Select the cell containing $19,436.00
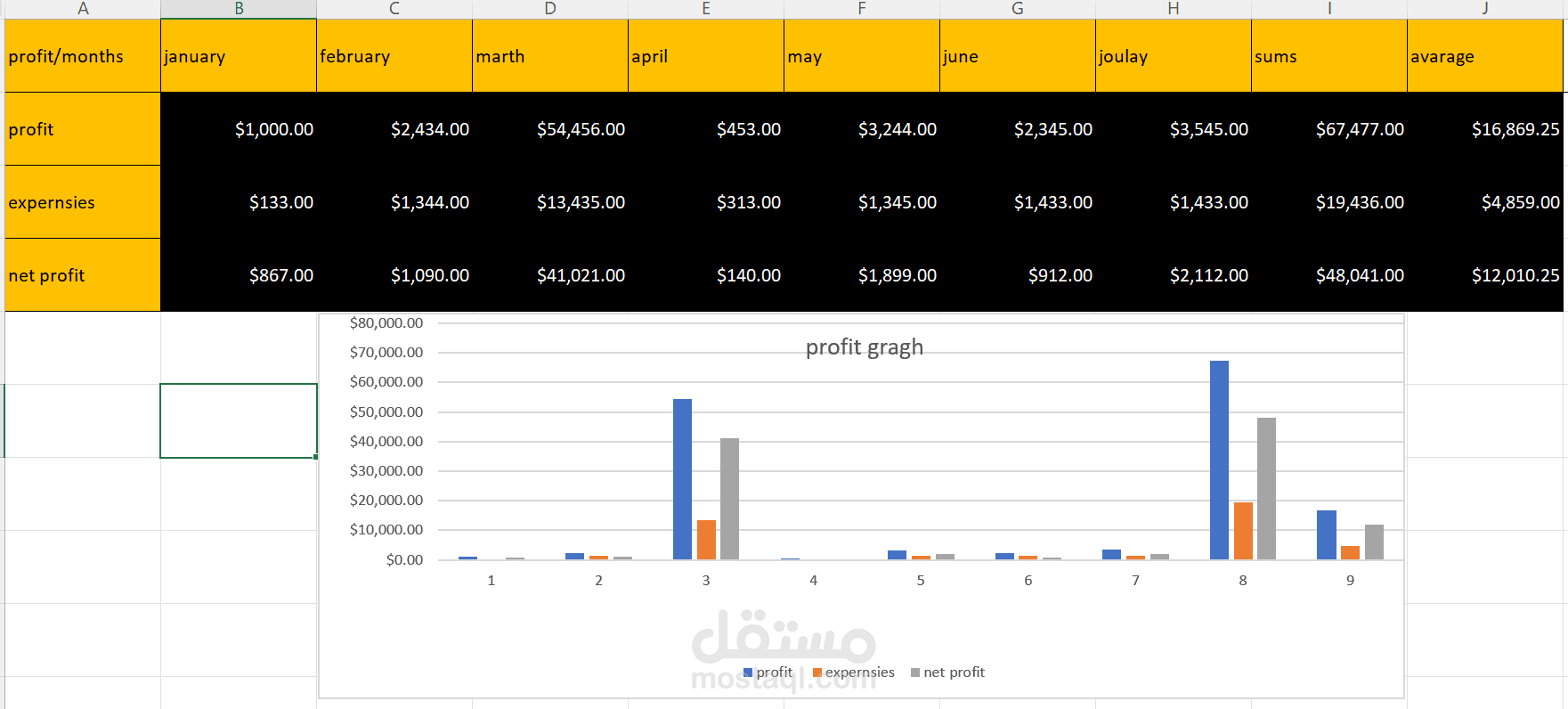The width and height of the screenshot is (1568, 709). coord(1329,202)
